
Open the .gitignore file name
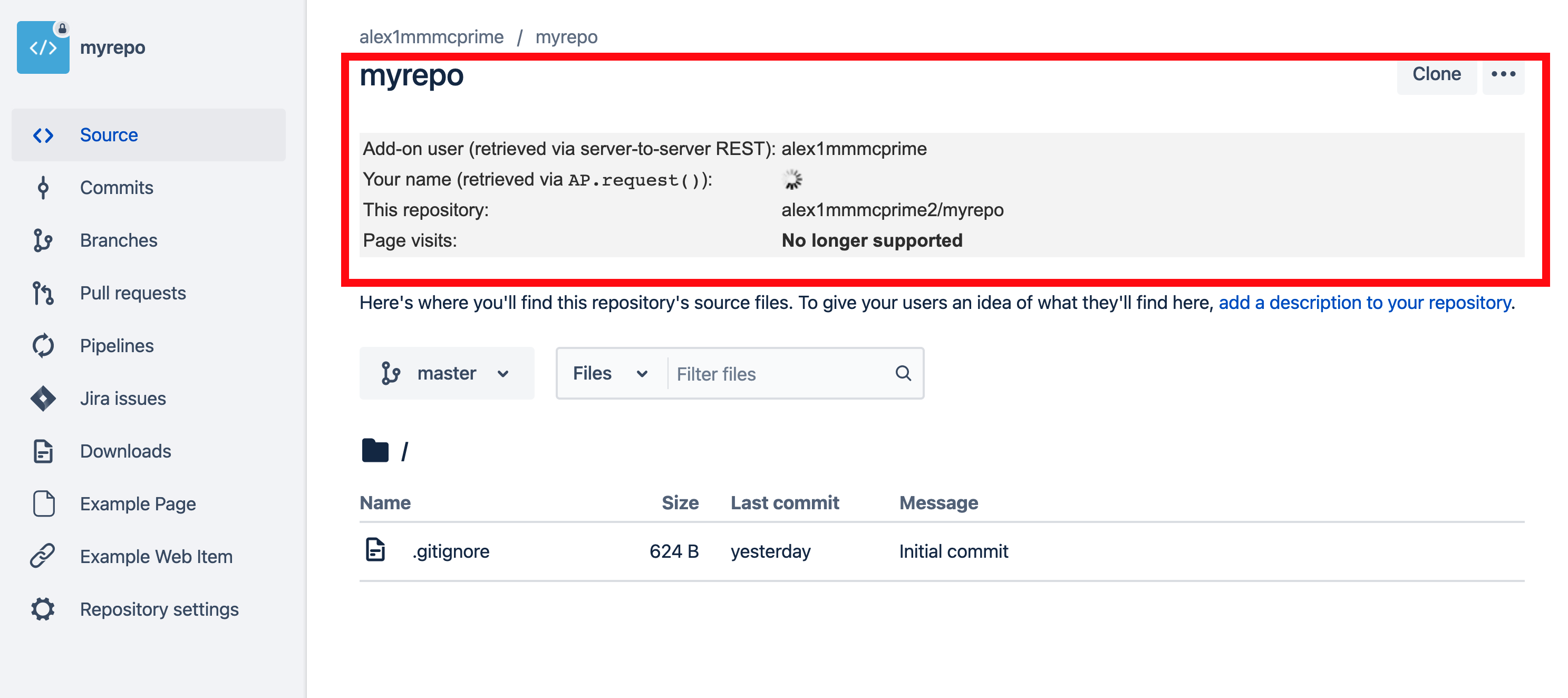click(451, 551)
